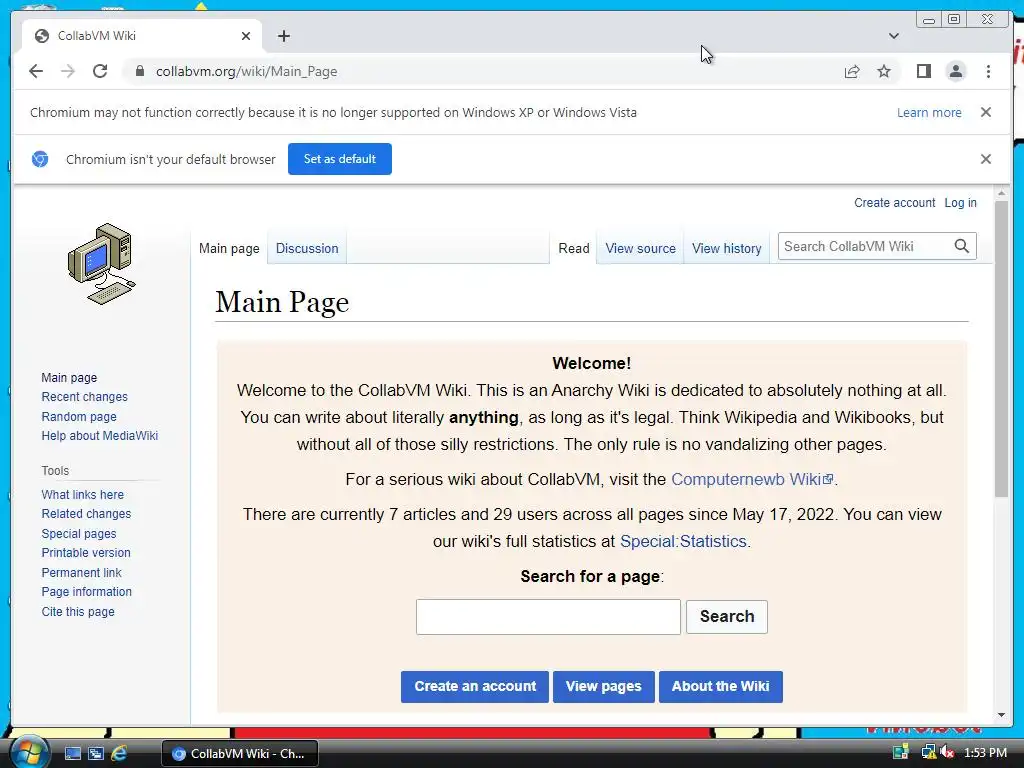Open Recent changes in sidebar
Image resolution: width=1024 pixels, height=768 pixels.
[x=84, y=396]
